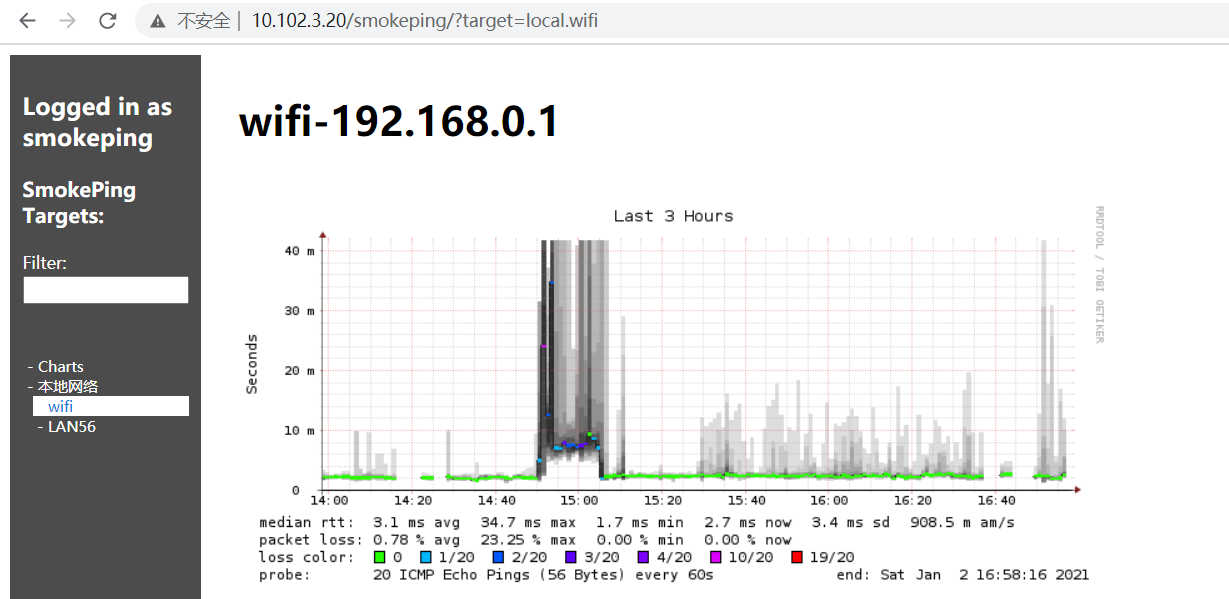Click the 'SmokePing Targets:' heading
This screenshot has width=1229, height=599.
click(x=79, y=203)
